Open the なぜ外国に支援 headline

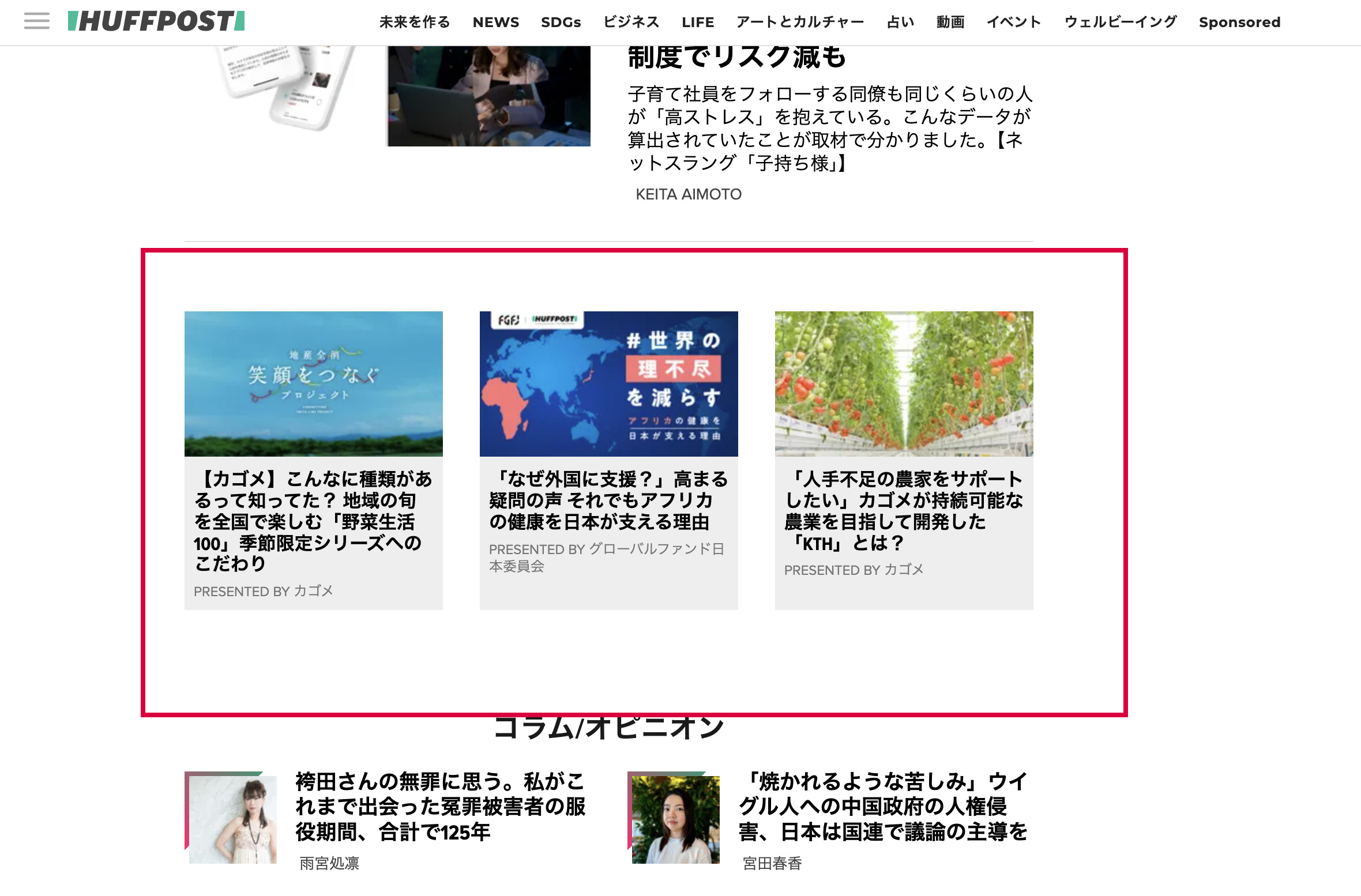[608, 500]
